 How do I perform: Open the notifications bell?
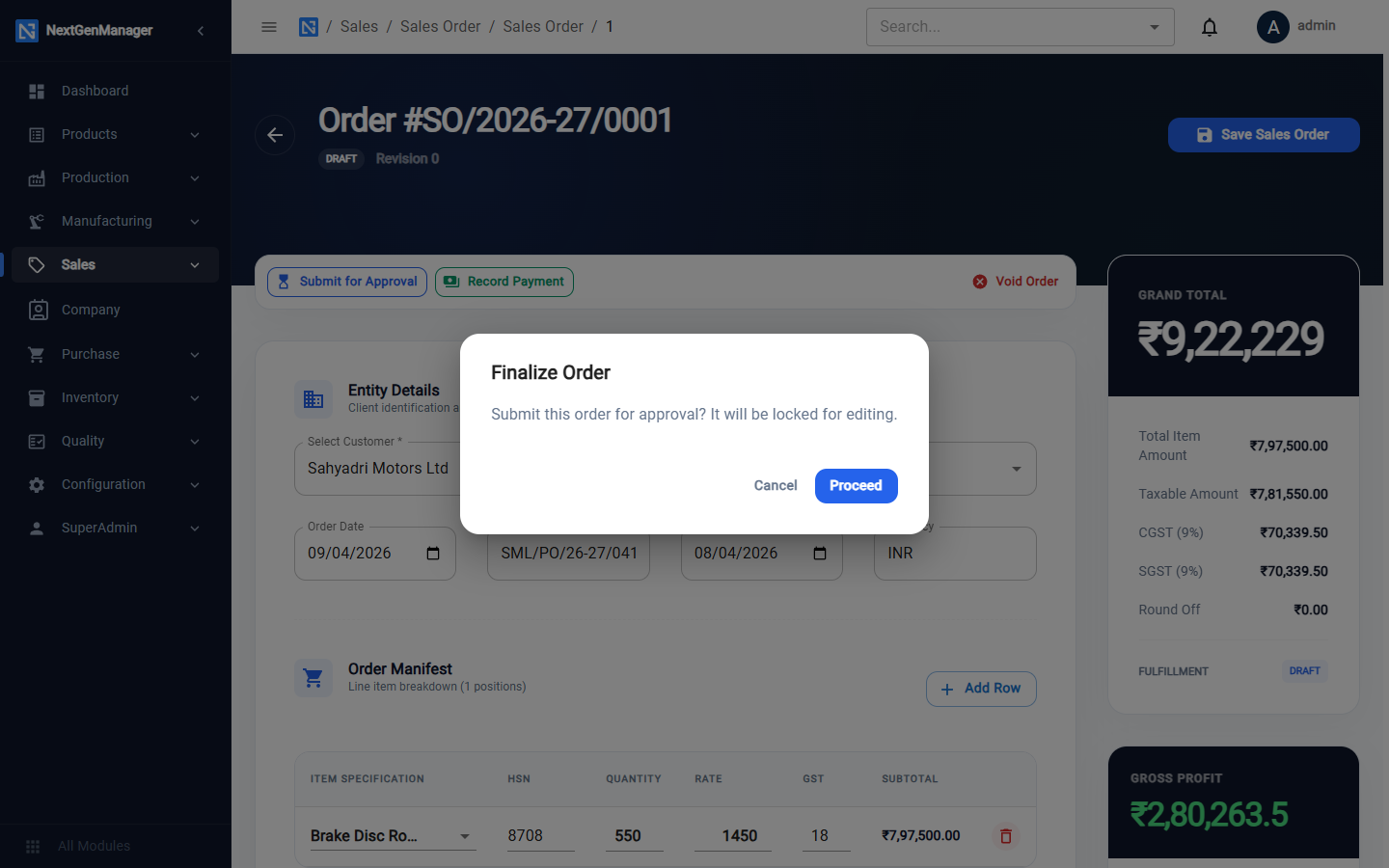pyautogui.click(x=1210, y=27)
